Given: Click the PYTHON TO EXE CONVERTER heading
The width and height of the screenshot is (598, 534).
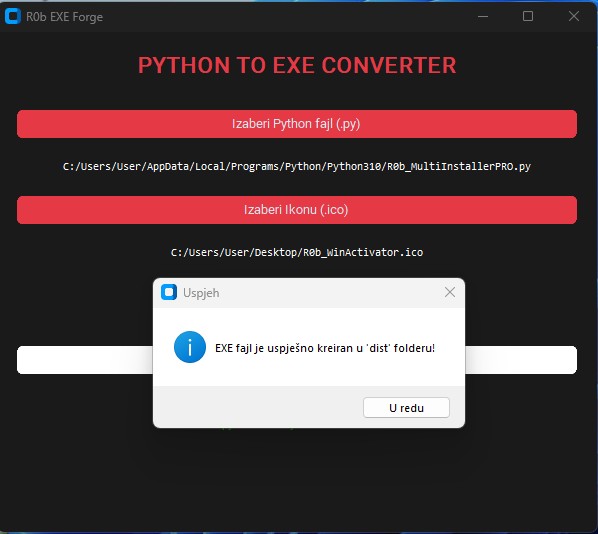Looking at the screenshot, I should coord(297,65).
